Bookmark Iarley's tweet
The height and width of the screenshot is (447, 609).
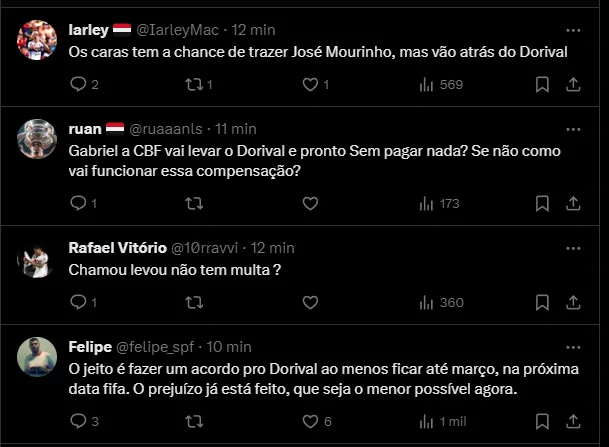point(542,85)
